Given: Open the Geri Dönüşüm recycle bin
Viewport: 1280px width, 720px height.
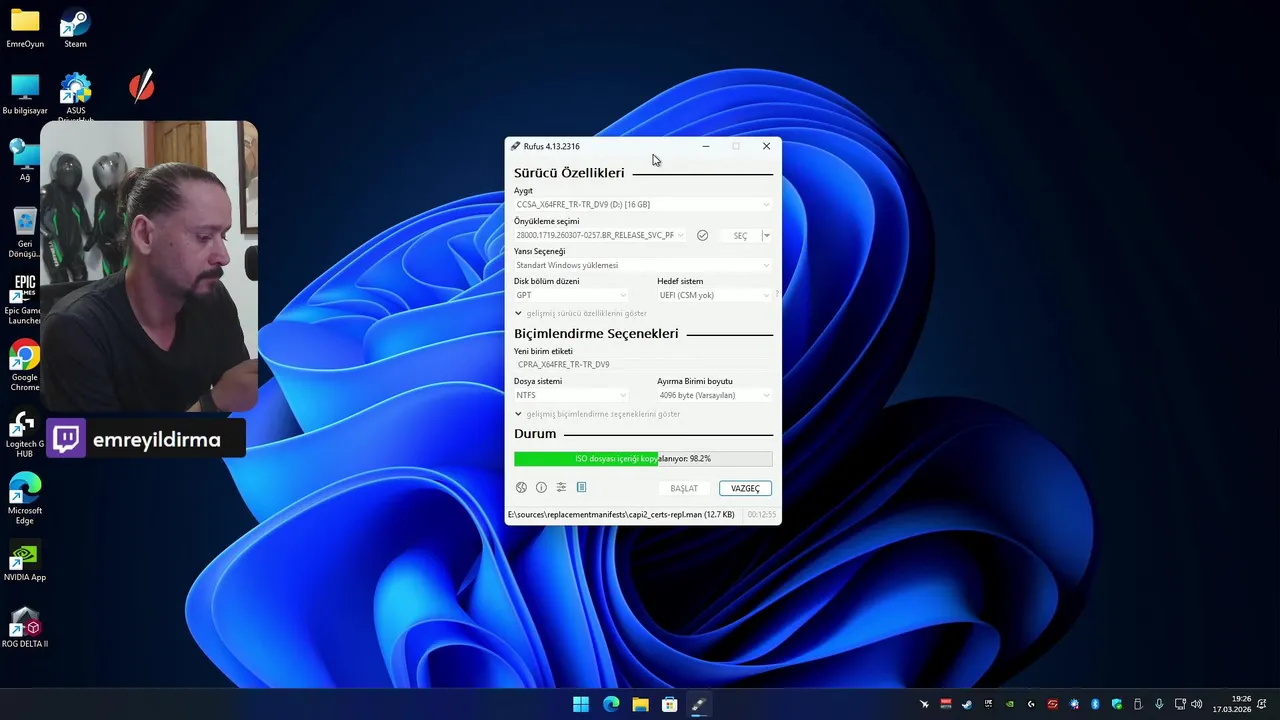Looking at the screenshot, I should pos(25,232).
